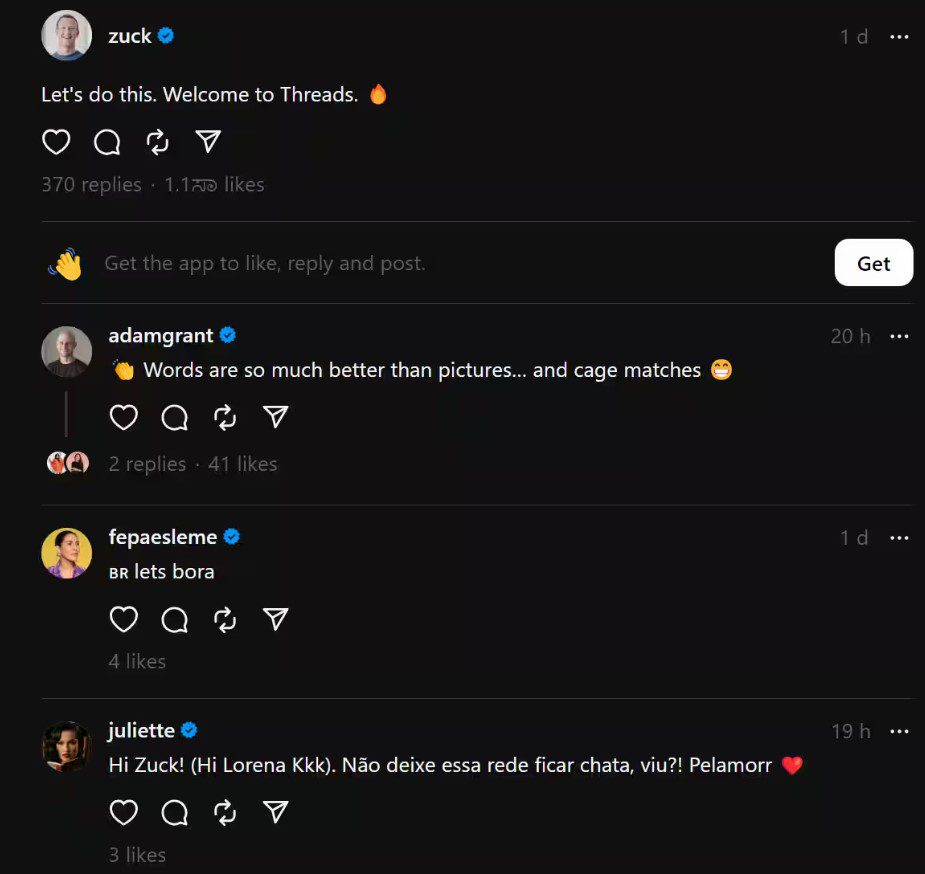Click zuck's profile avatar
Image resolution: width=925 pixels, height=874 pixels.
[x=67, y=35]
